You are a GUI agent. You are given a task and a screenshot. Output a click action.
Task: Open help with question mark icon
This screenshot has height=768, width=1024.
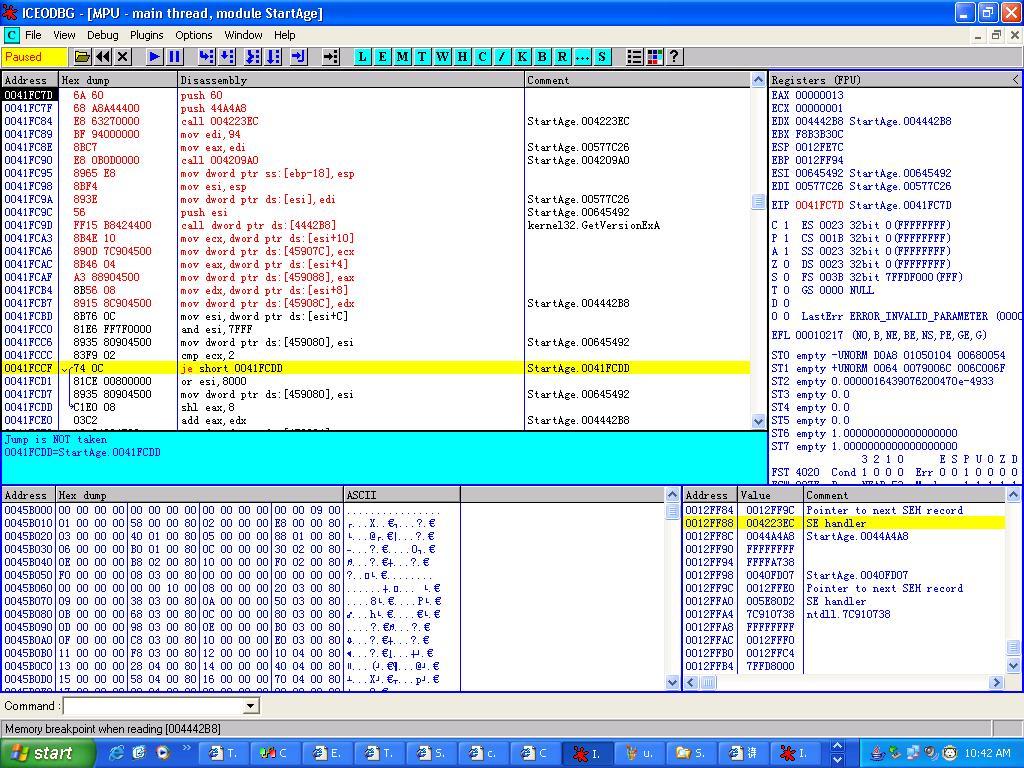point(674,57)
